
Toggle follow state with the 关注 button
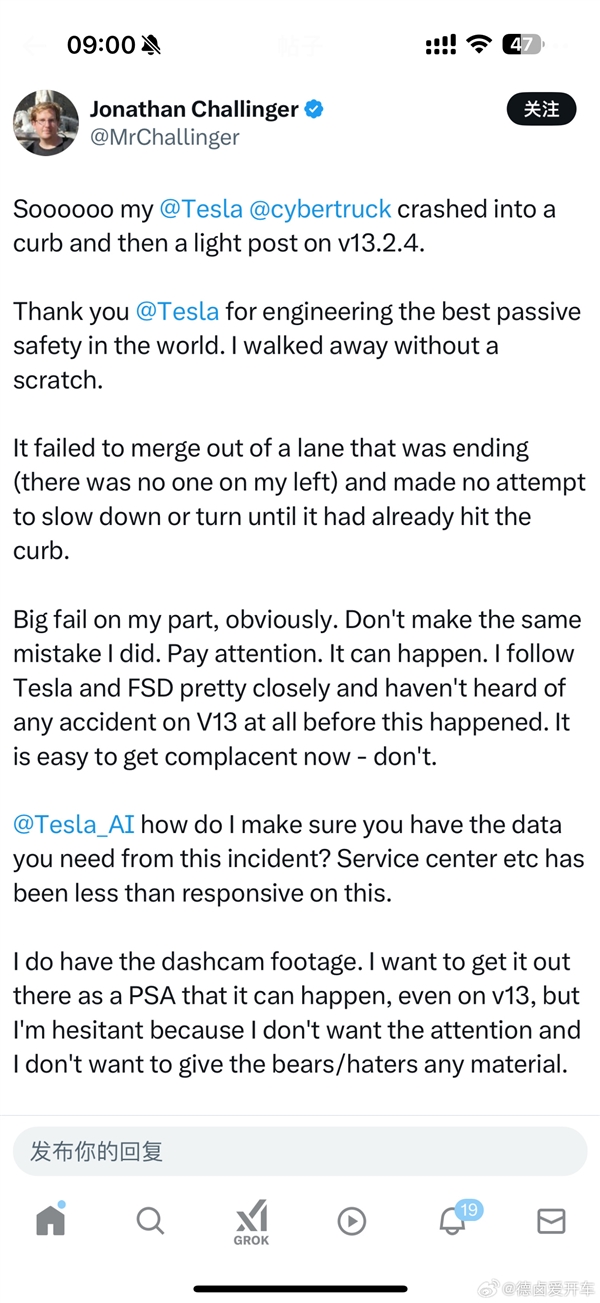click(x=541, y=109)
